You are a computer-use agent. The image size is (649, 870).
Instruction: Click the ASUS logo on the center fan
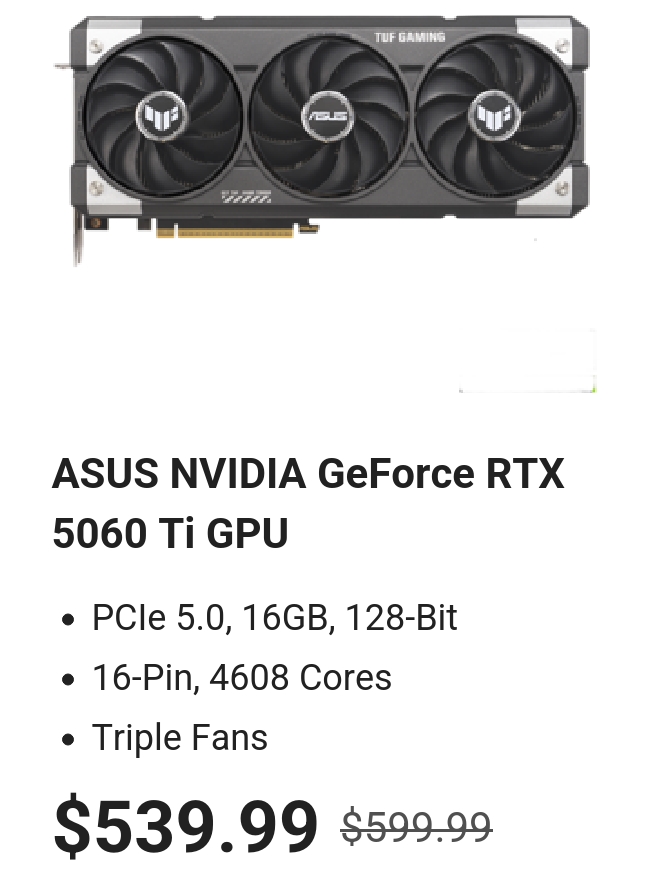point(327,116)
